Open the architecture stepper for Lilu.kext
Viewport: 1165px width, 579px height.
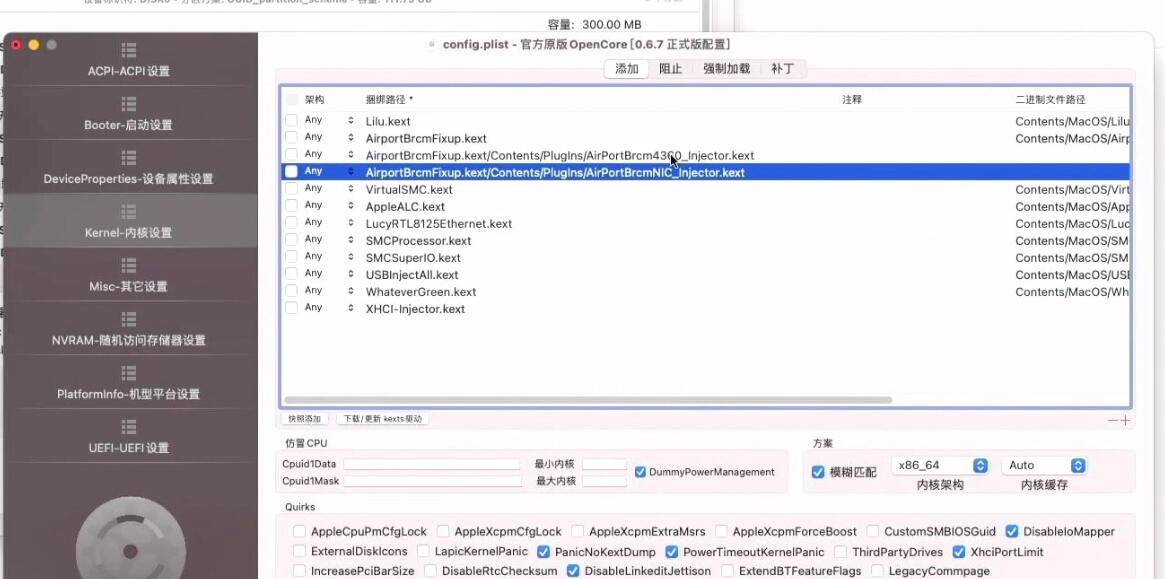tap(349, 121)
